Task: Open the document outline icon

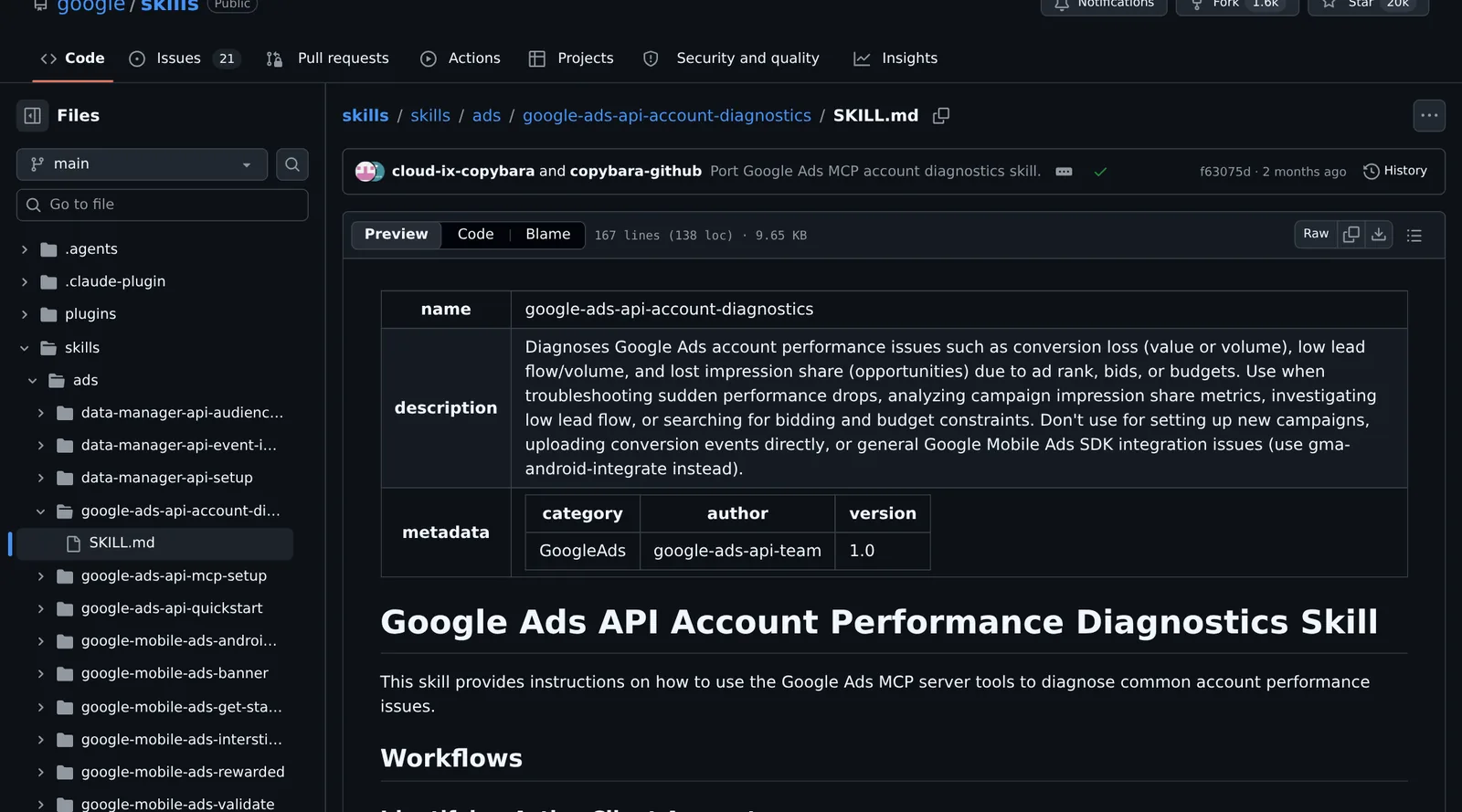Action: (x=1414, y=236)
